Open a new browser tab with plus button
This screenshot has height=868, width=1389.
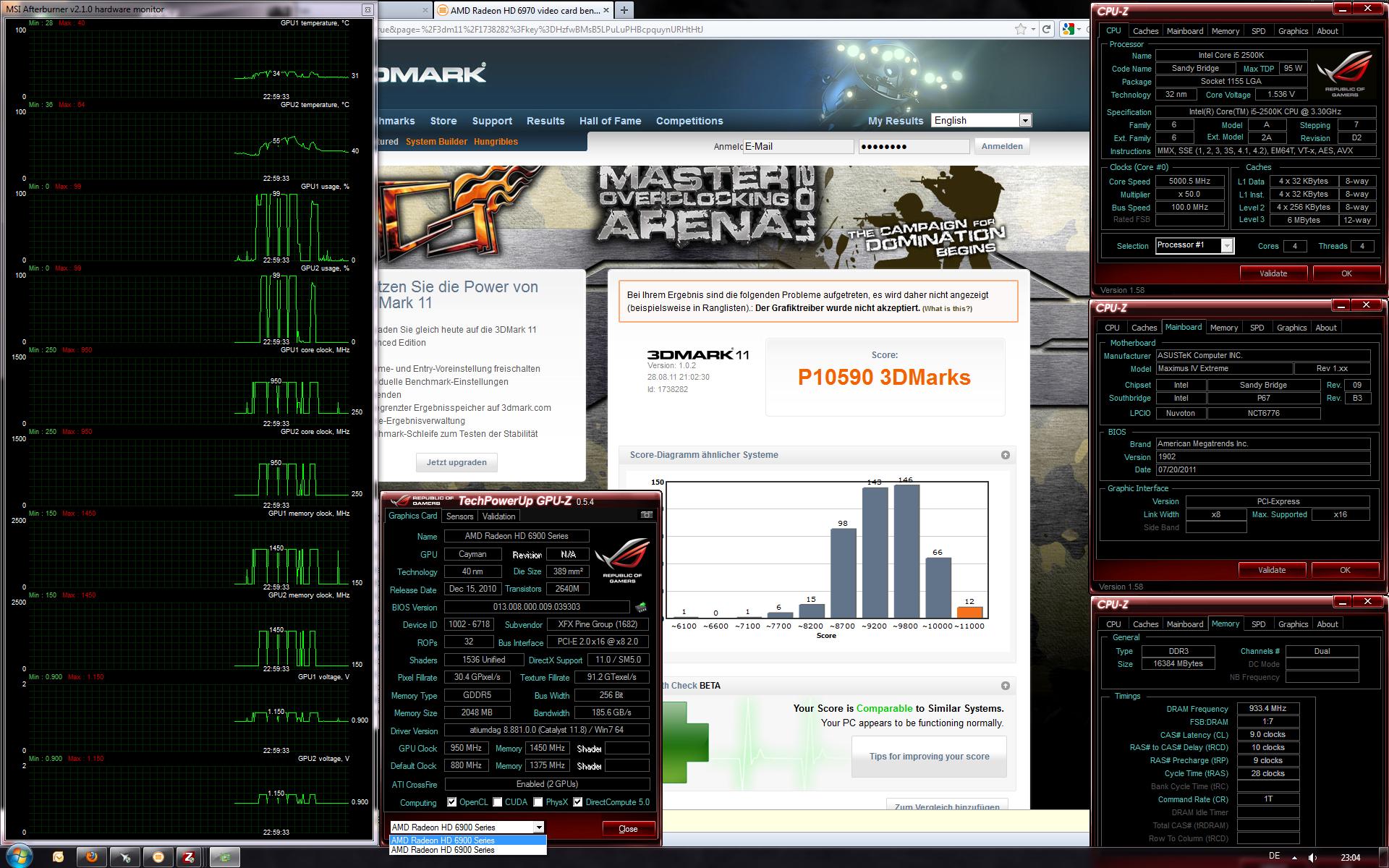624,10
